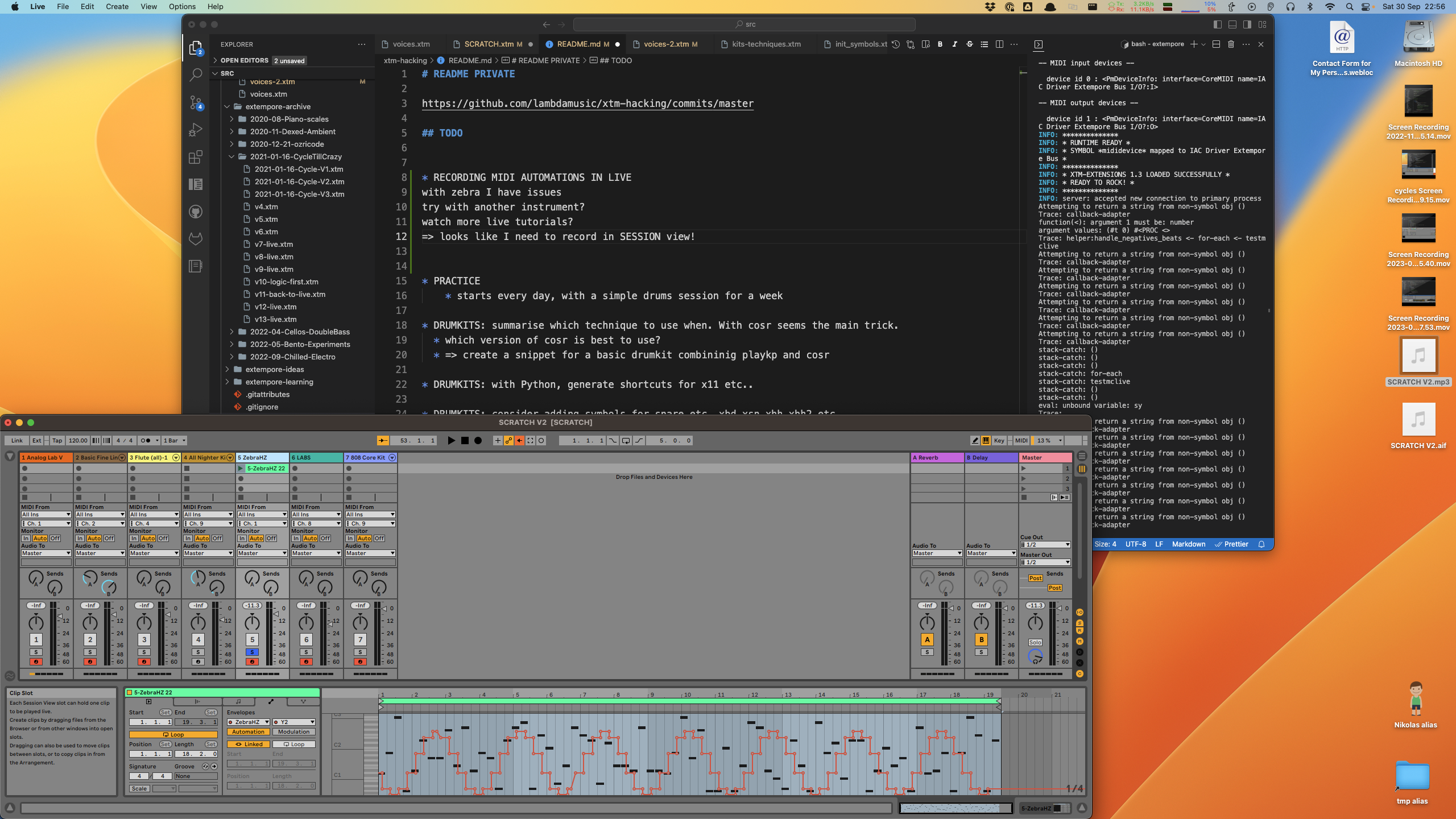
Task: Toggle the Follow playback button in Ableton
Action: click(383, 440)
